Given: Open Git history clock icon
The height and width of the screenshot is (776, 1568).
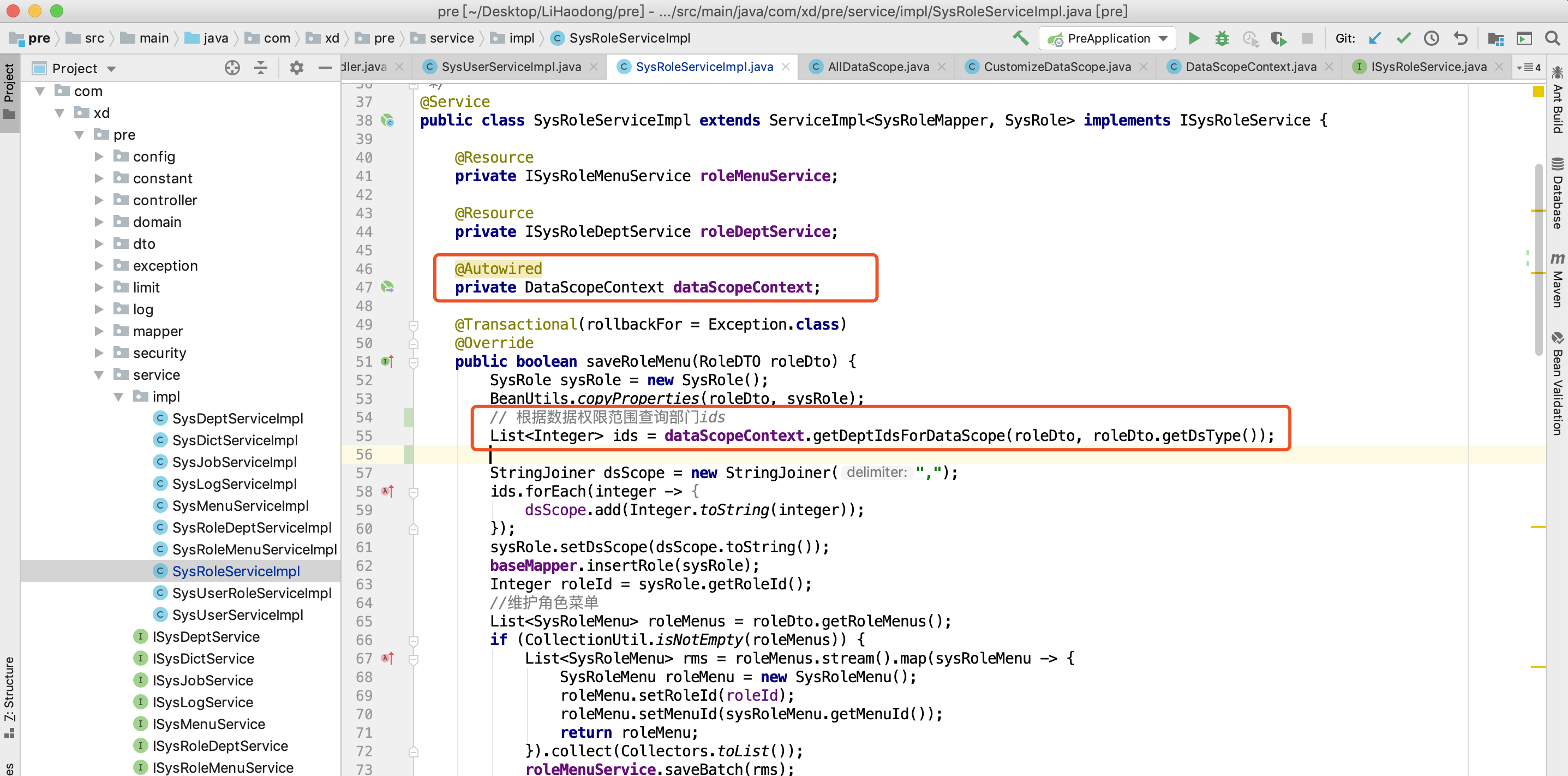Looking at the screenshot, I should tap(1431, 38).
